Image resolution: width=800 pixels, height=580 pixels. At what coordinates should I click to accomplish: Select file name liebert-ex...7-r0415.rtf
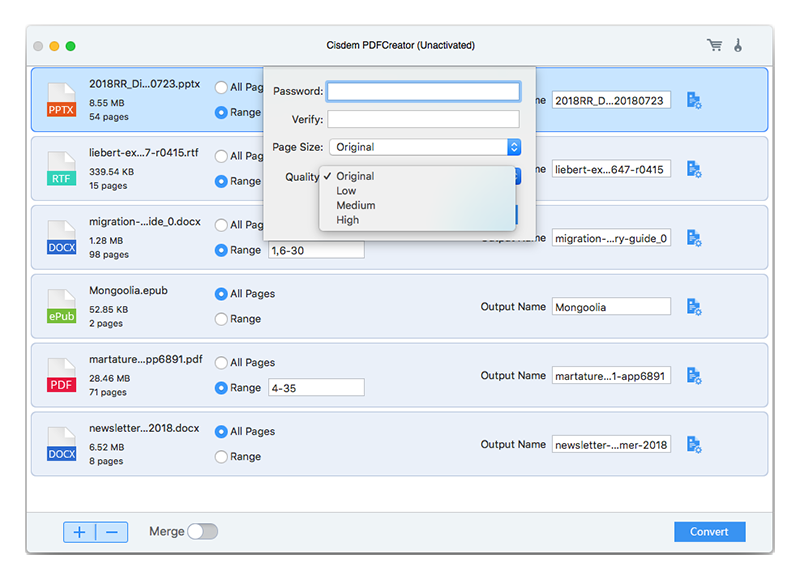[143, 153]
